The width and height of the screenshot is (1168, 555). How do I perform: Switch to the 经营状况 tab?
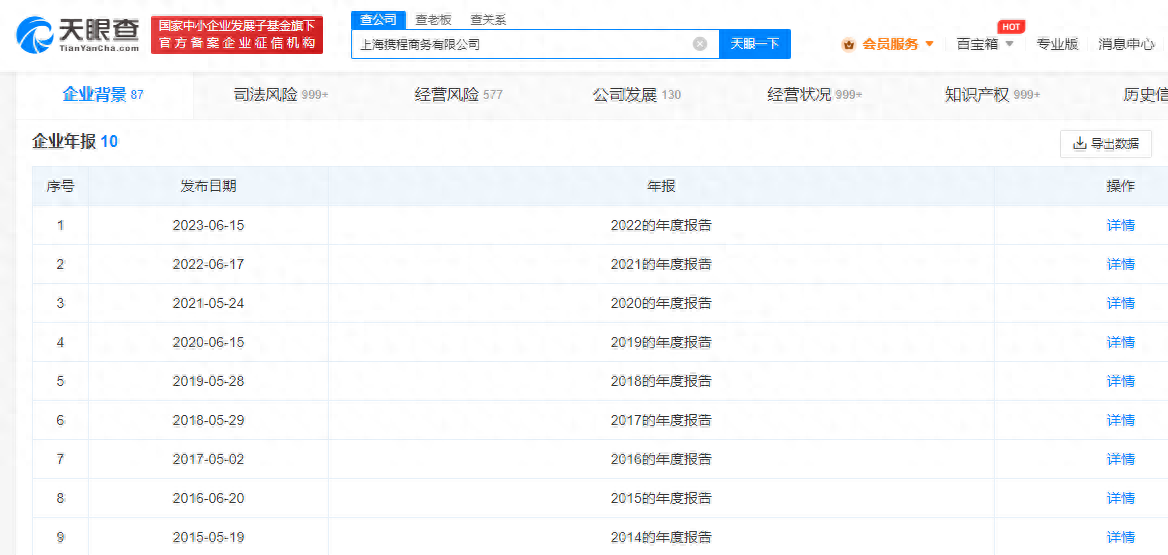tap(814, 95)
